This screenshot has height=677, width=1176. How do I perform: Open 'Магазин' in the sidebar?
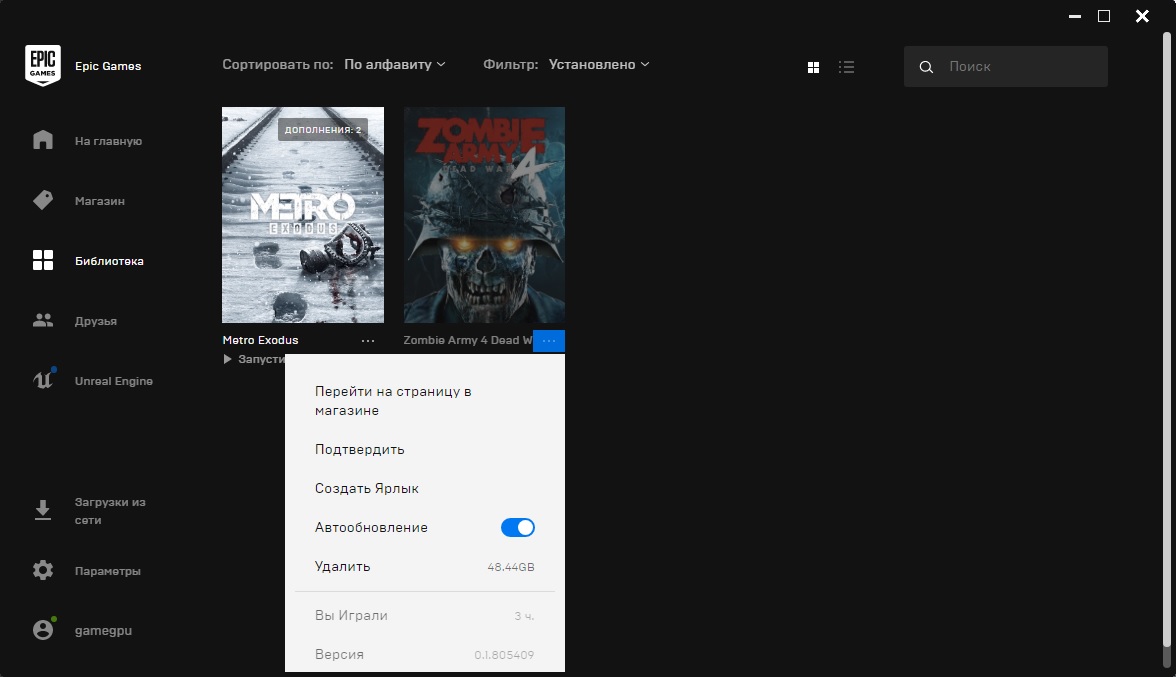click(x=100, y=201)
